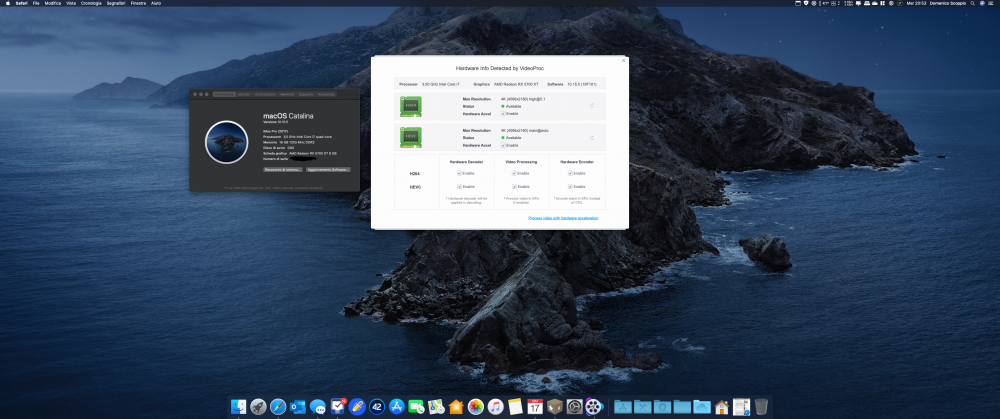Open Launchpad rocket icon in dock

(x=258, y=406)
